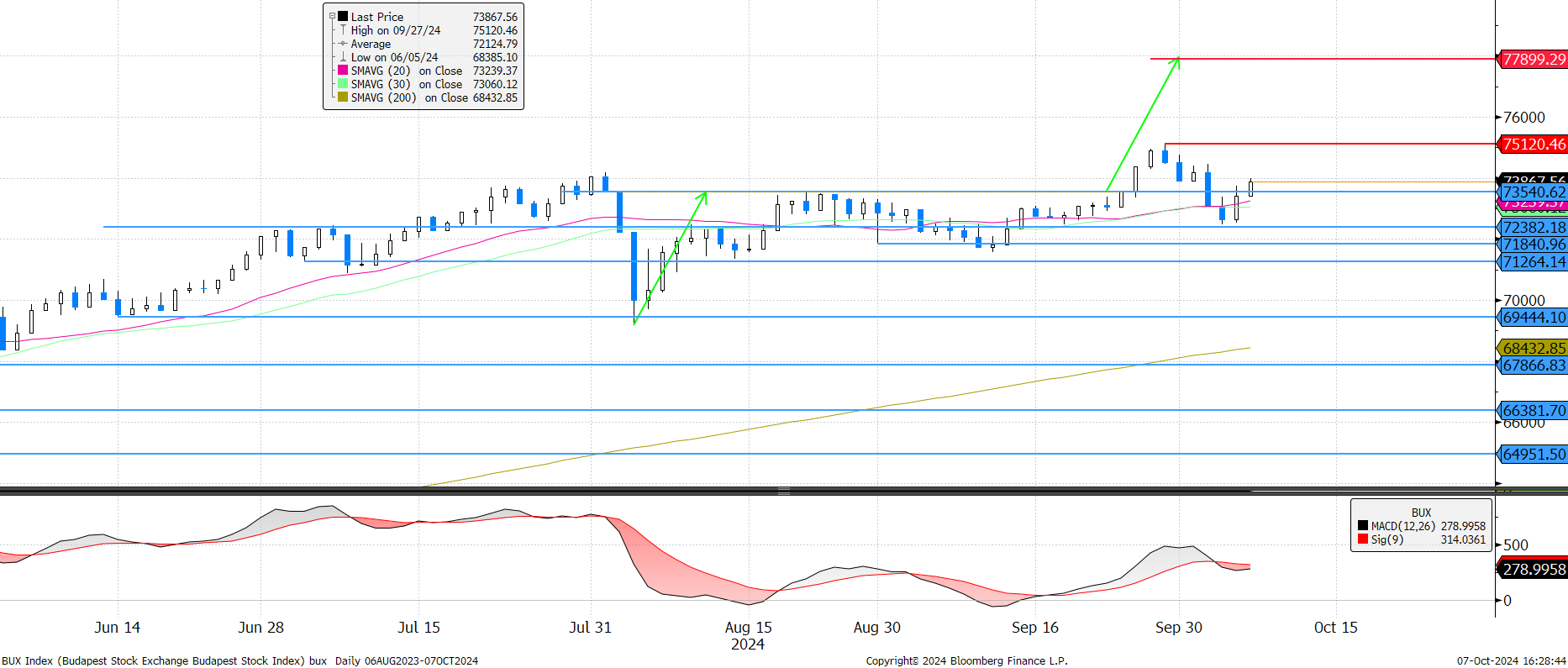Click the red Sig(9) legend swatch
Screen dimensions: 1568x668
point(1363,539)
